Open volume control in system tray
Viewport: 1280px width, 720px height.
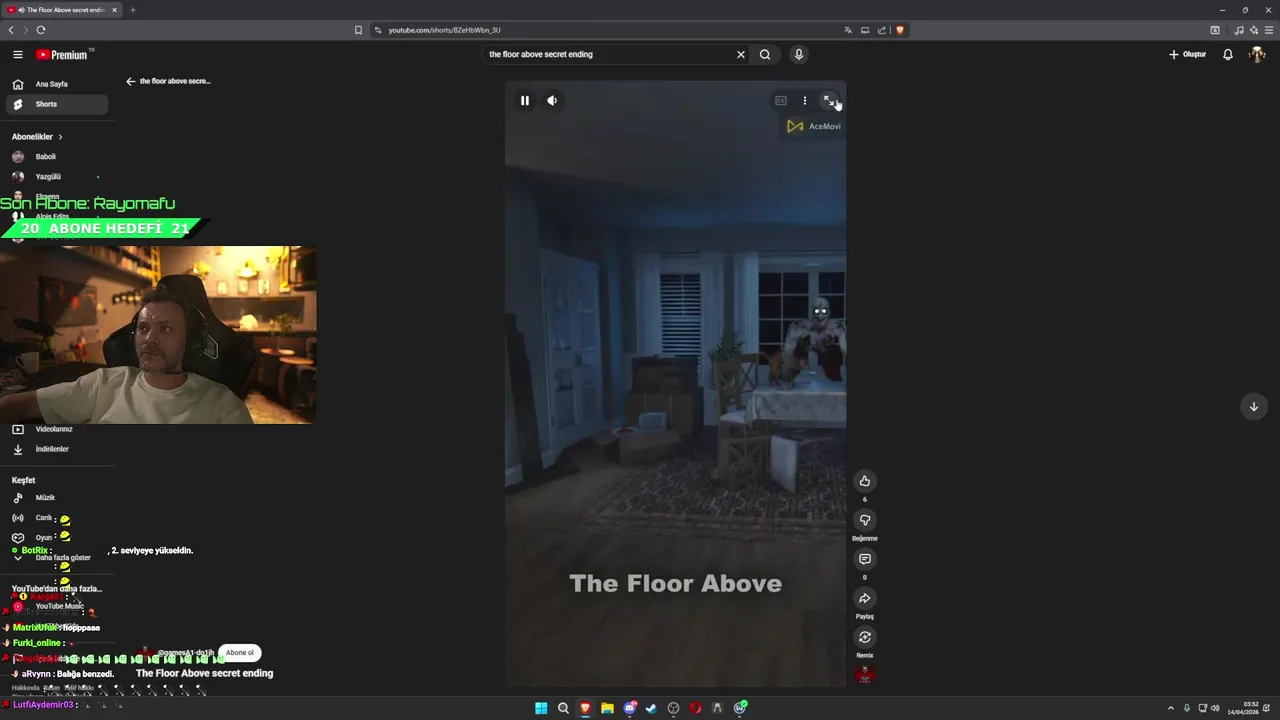coord(1215,708)
